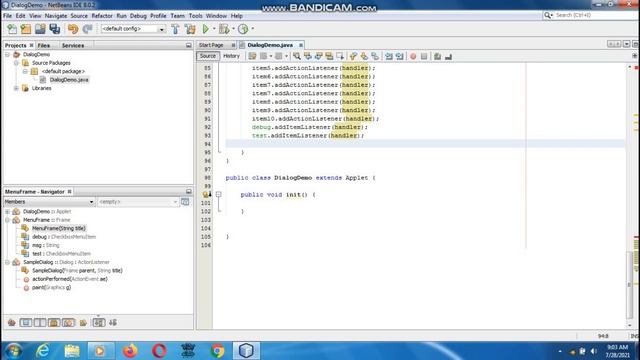
Task: Open the Profile Project dropdown arrow
Action: click(252, 29)
